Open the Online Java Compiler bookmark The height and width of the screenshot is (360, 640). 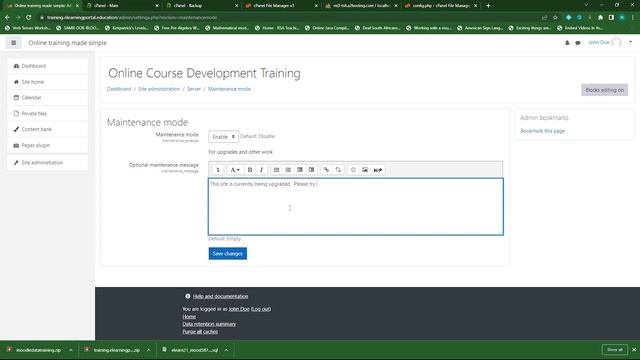[327, 28]
